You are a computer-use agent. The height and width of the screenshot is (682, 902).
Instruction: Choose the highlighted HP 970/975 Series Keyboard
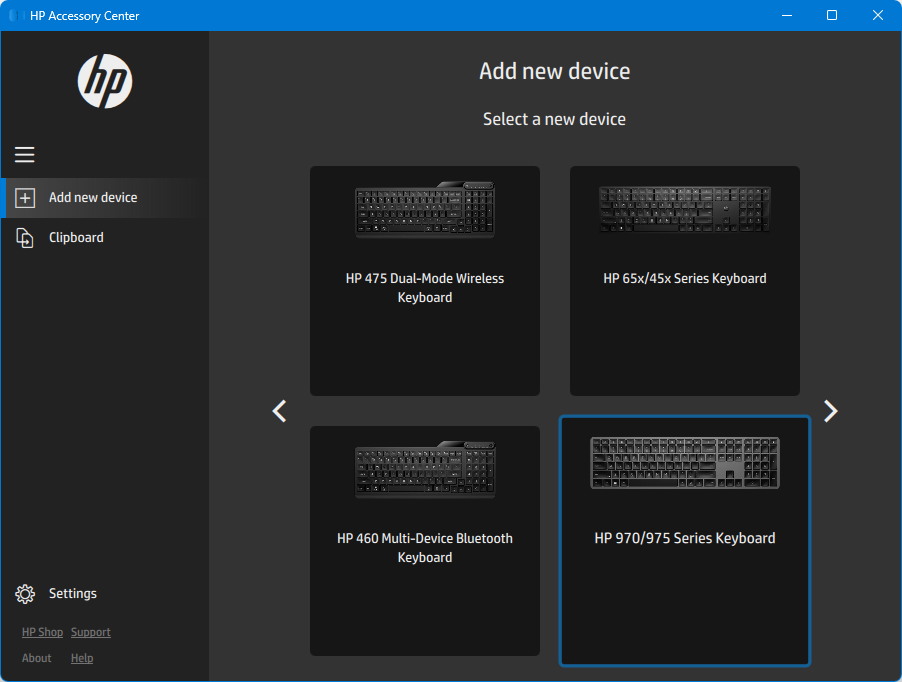[x=684, y=541]
